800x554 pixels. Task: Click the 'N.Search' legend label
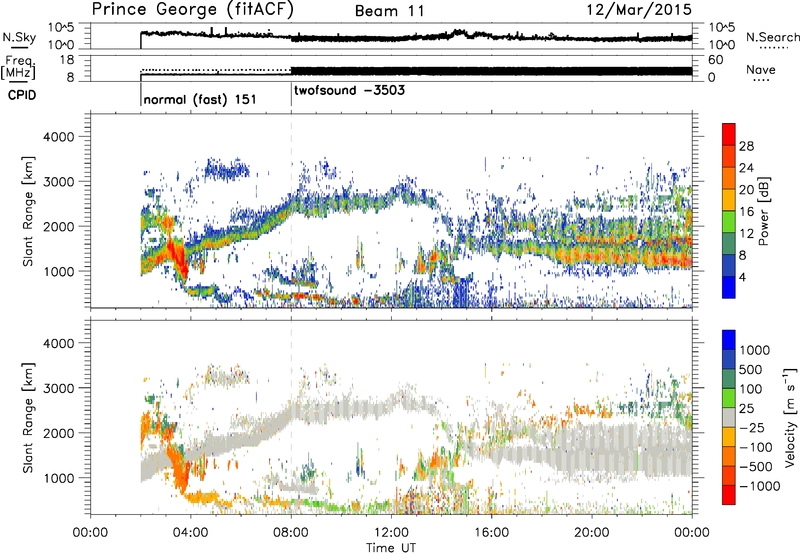coord(772,37)
